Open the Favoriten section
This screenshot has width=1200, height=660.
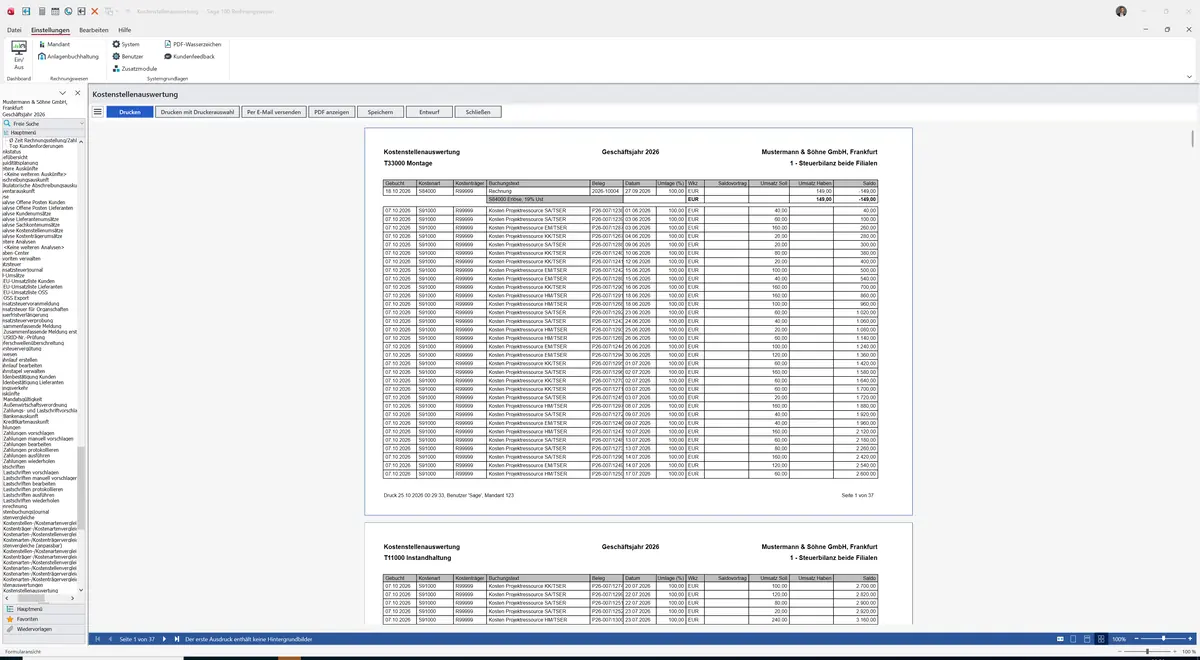tap(42, 619)
